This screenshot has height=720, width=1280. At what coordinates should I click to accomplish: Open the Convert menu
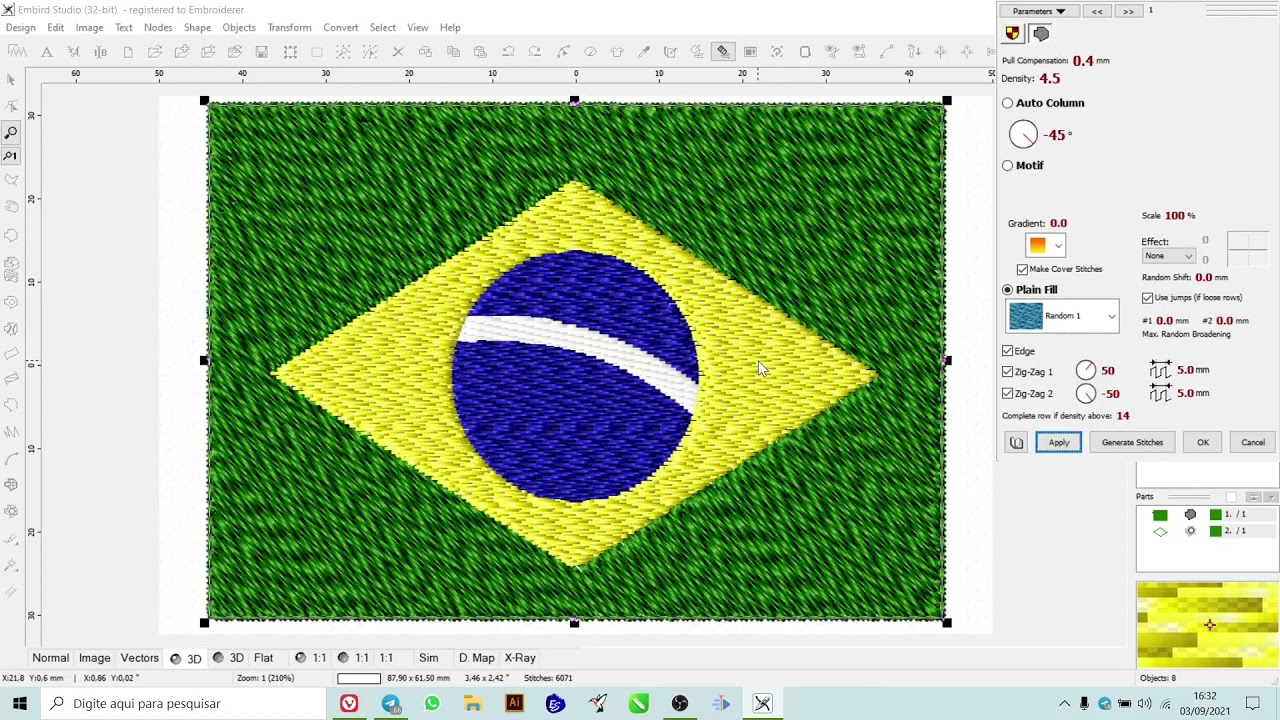[x=340, y=27]
